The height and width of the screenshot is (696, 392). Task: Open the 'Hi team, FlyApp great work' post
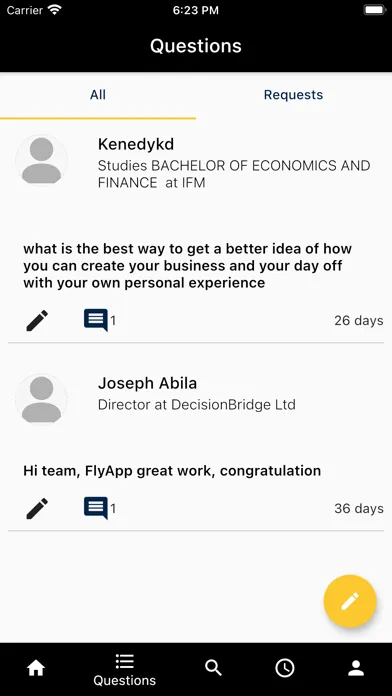point(172,471)
